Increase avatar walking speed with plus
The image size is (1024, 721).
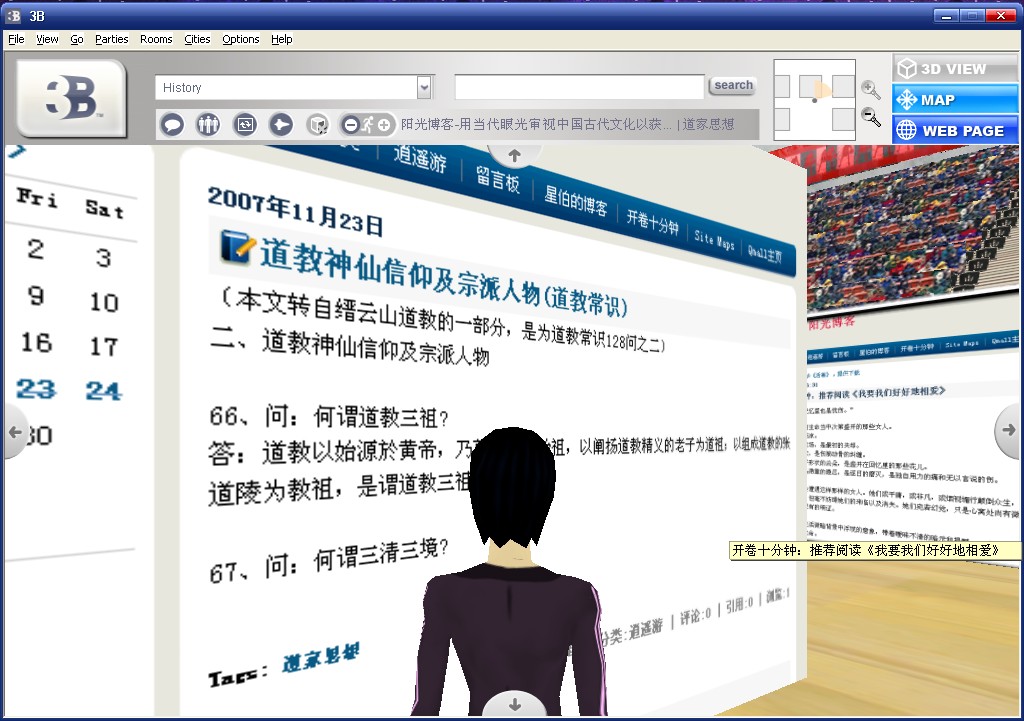[x=384, y=124]
